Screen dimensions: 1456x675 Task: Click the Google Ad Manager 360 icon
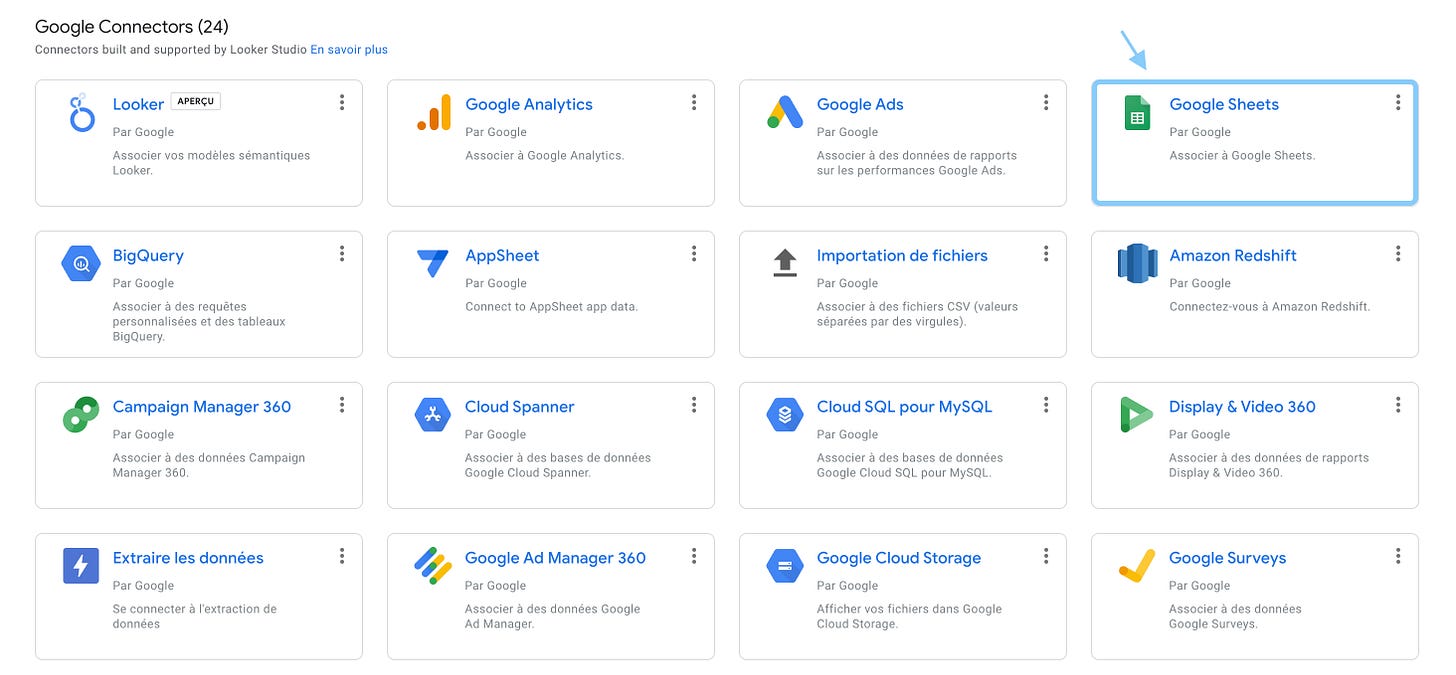[x=433, y=566]
